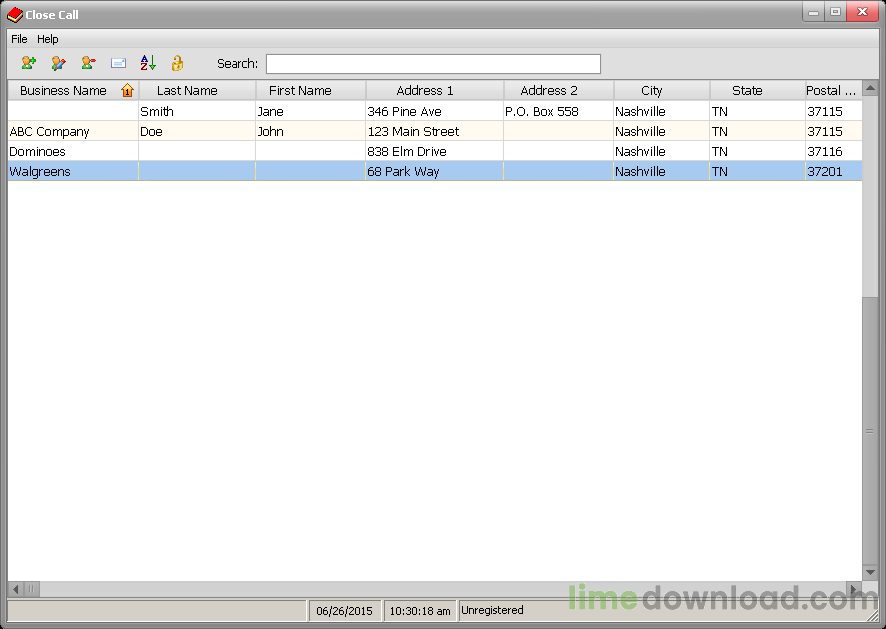Click the 10:30:18 am time in status bar
This screenshot has width=886, height=629.
[x=420, y=611]
